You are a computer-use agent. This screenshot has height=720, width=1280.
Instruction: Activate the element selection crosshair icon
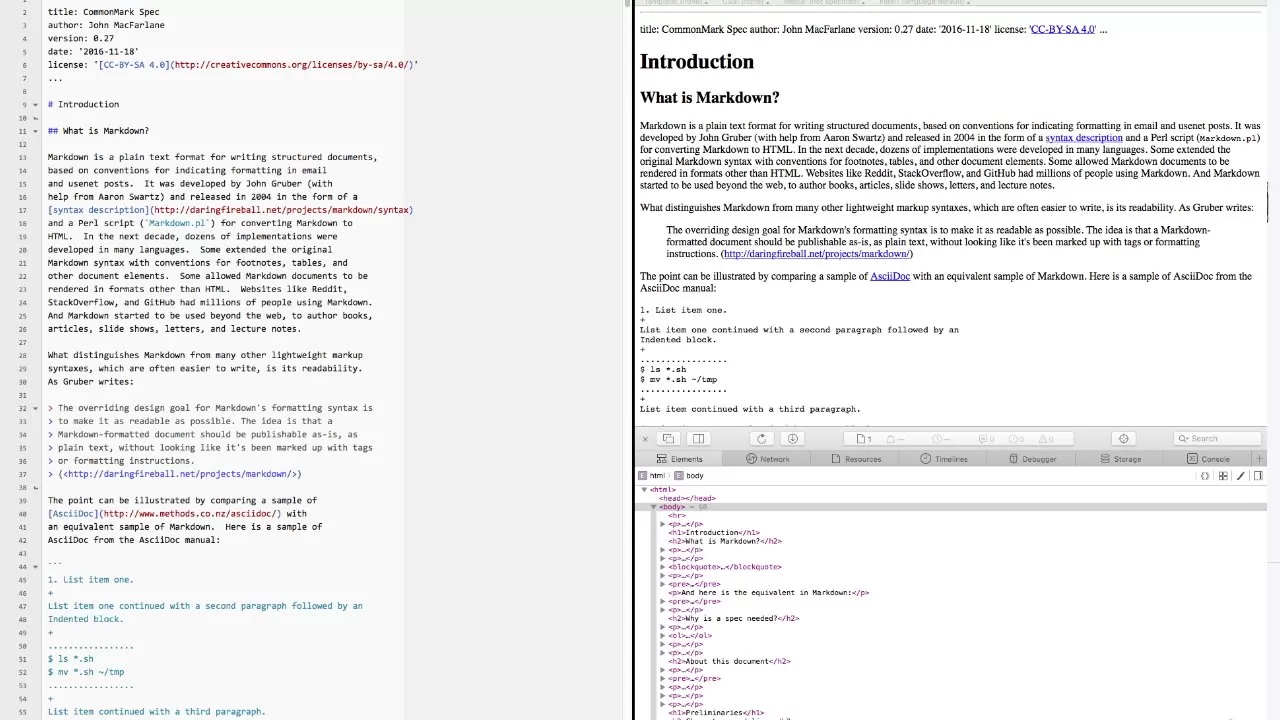(1123, 438)
